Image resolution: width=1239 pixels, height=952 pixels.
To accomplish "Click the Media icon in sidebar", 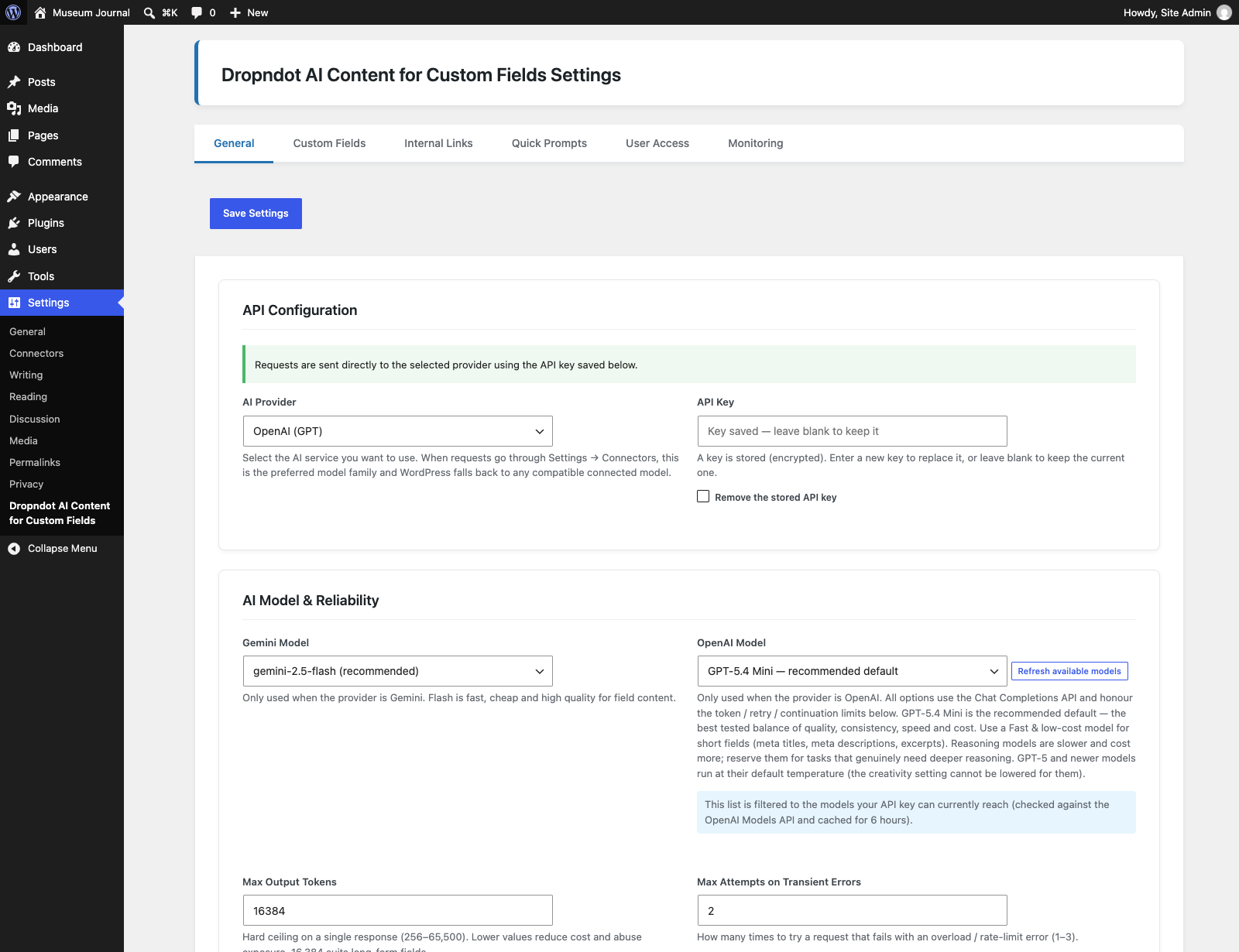I will pyautogui.click(x=14, y=108).
